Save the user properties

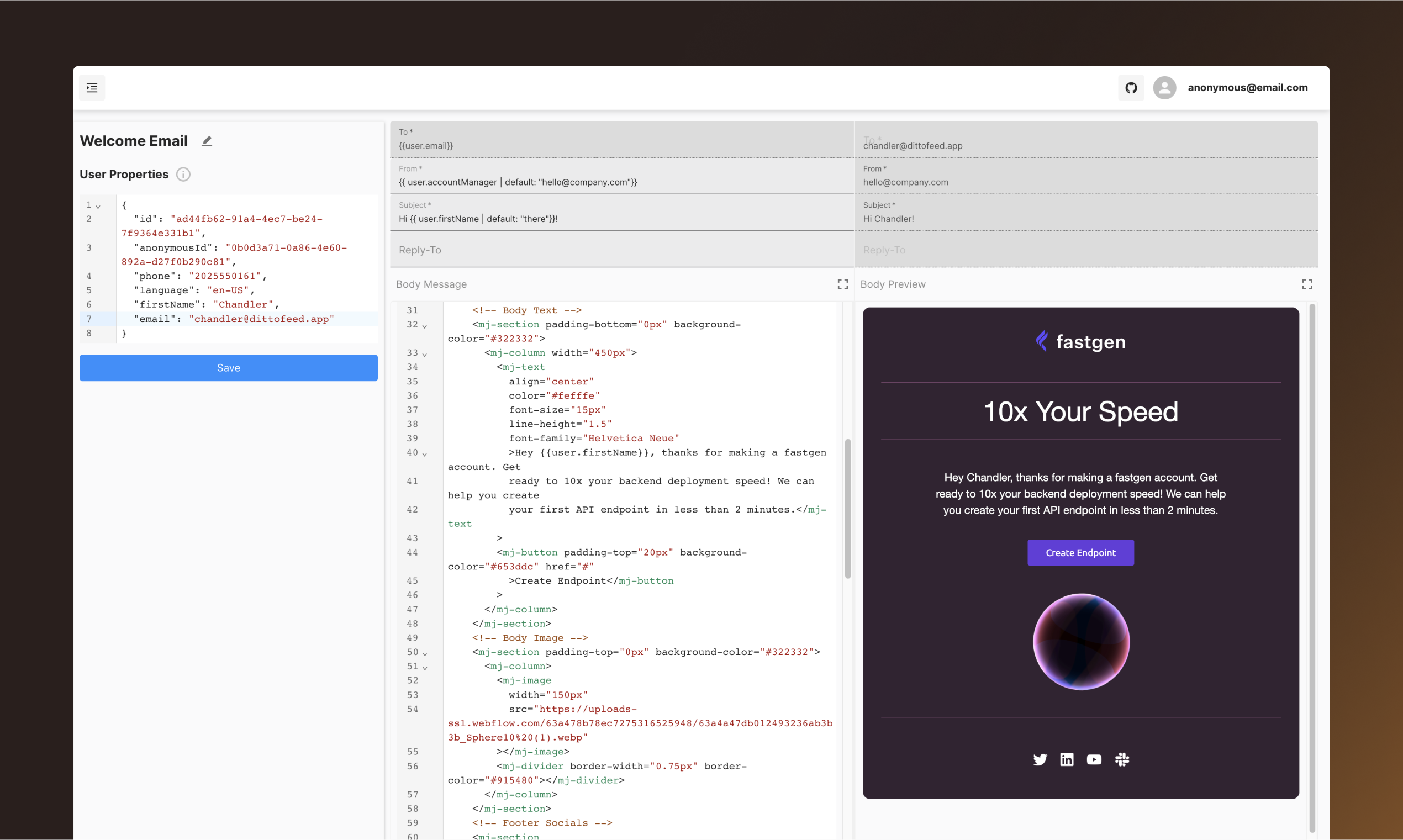pyautogui.click(x=228, y=368)
